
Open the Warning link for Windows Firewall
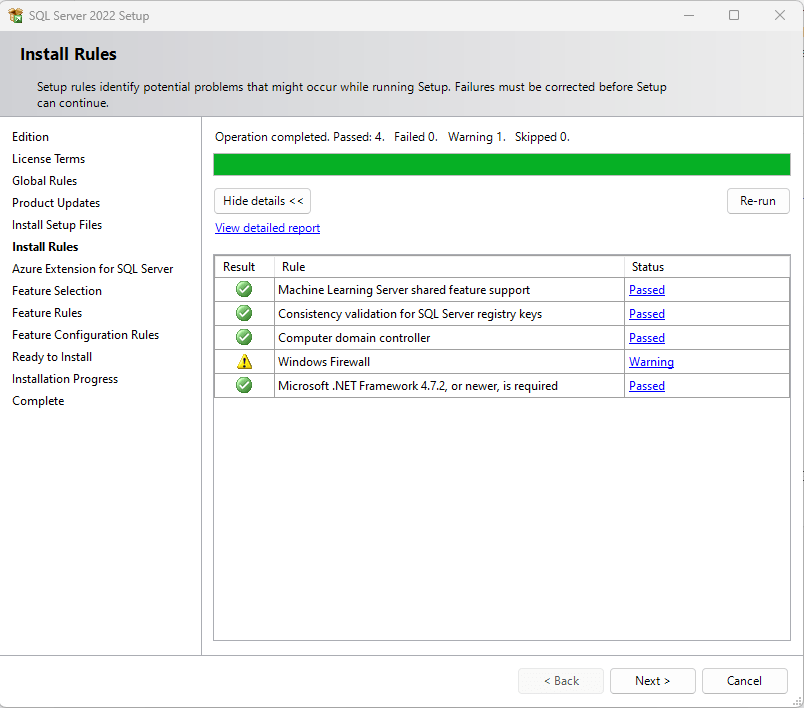point(651,361)
